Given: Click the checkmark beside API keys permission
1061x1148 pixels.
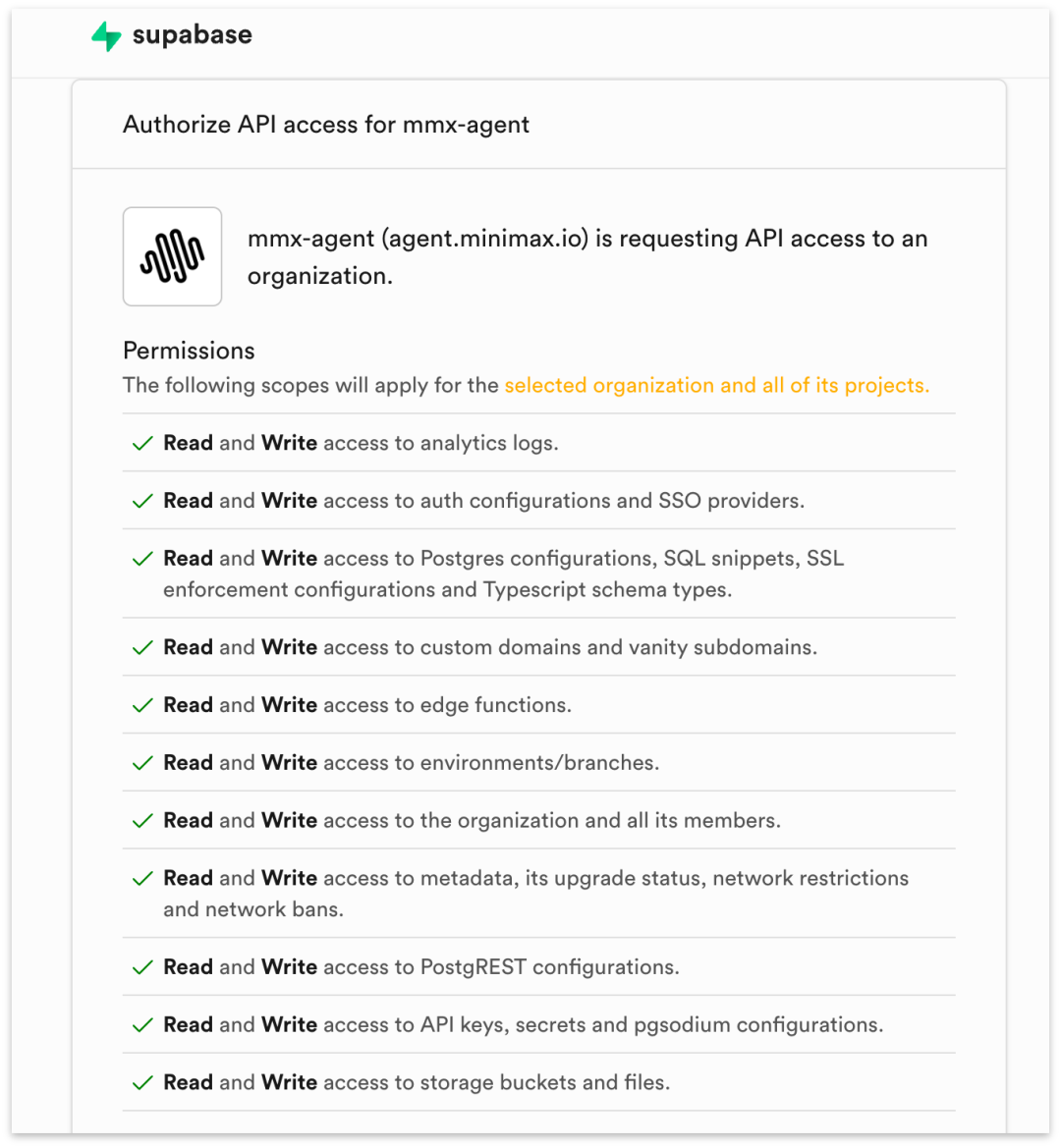Looking at the screenshot, I should click(x=142, y=1025).
